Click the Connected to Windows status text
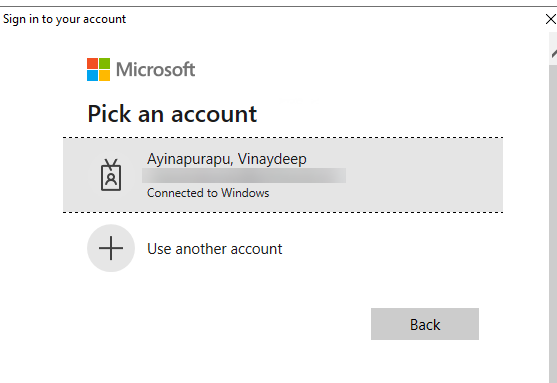Screen dimensions: 557x383 (208, 193)
